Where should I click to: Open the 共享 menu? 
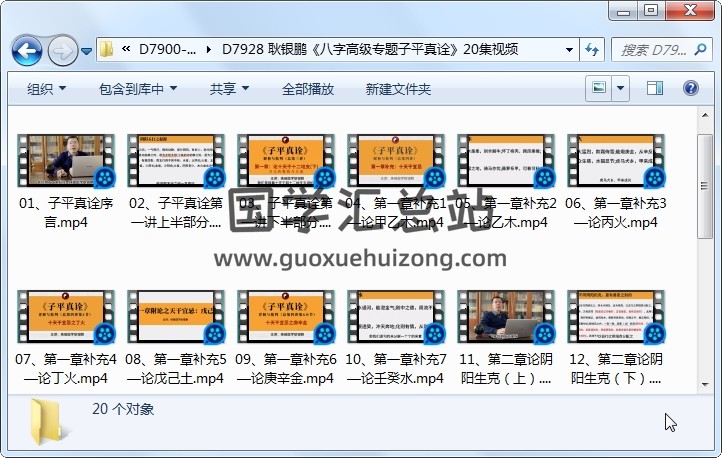[229, 89]
